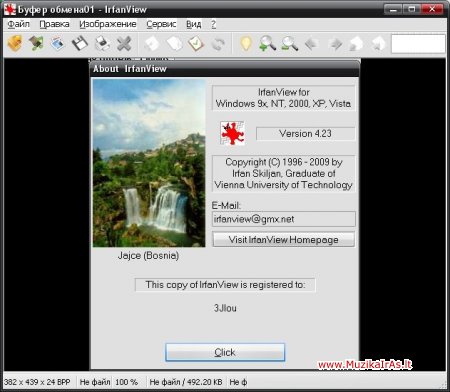The image size is (450, 392).
Task: Click status bar size 492.20 KB entry
Action: (186, 382)
